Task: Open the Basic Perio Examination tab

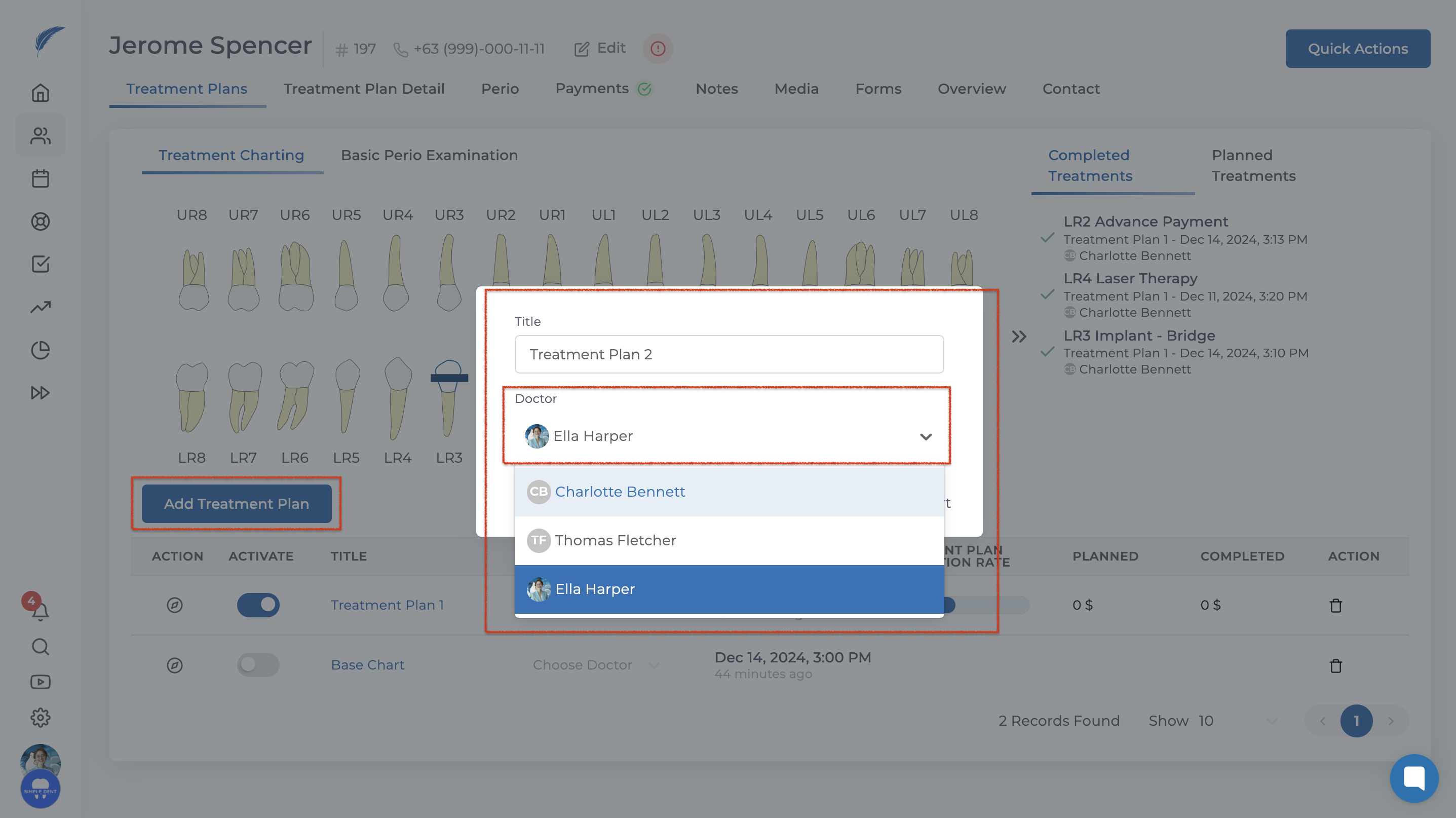Action: pos(429,156)
